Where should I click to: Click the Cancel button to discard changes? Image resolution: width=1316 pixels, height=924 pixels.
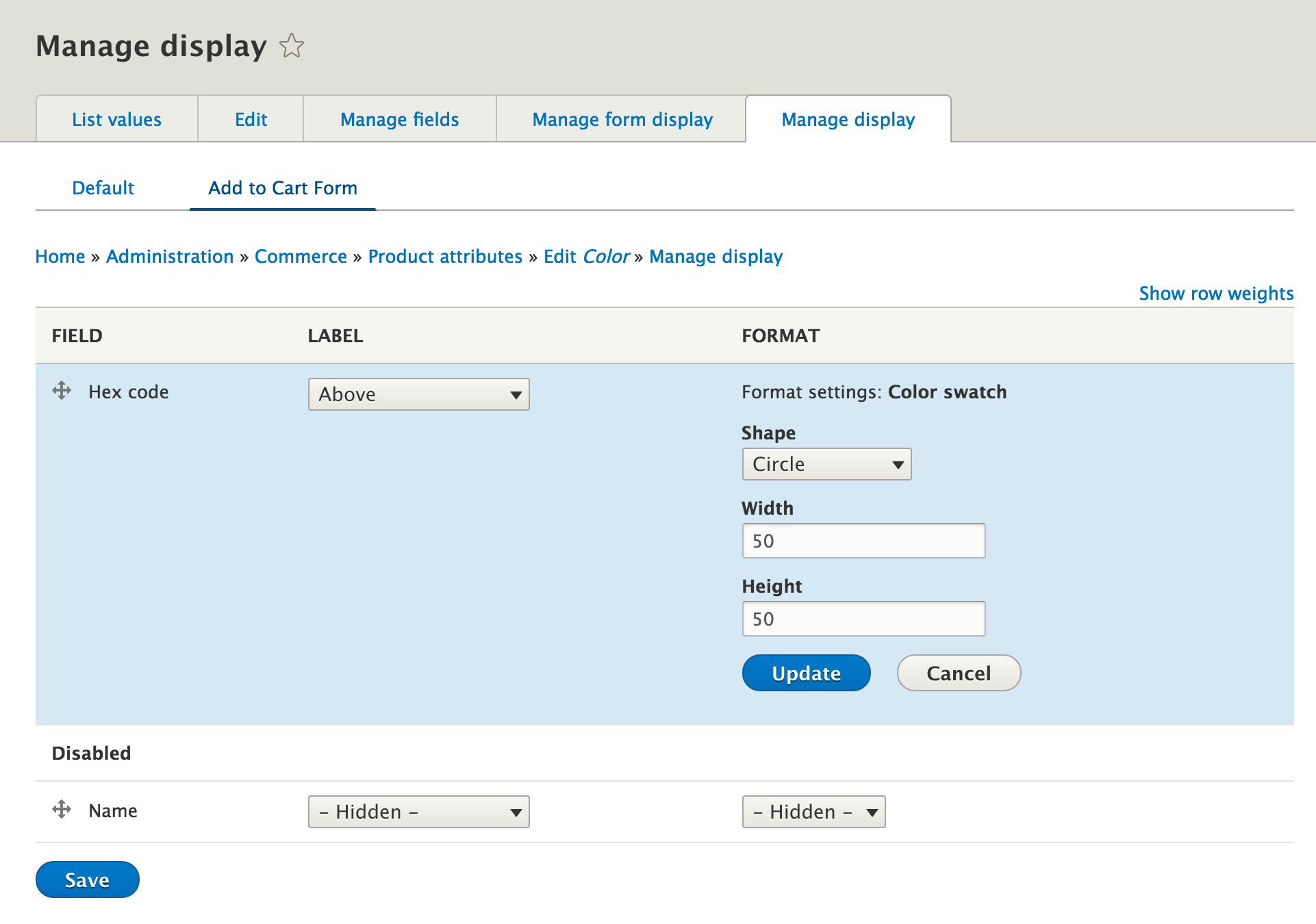pyautogui.click(x=958, y=672)
